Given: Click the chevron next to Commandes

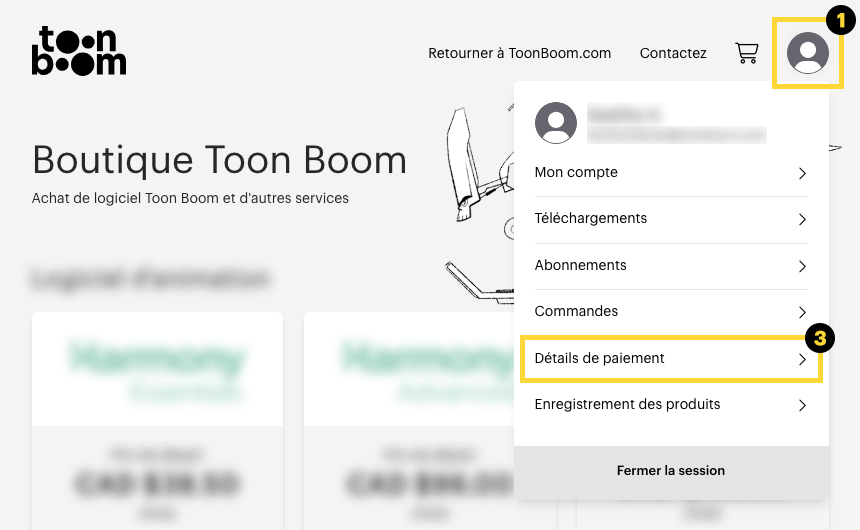Looking at the screenshot, I should point(802,312).
